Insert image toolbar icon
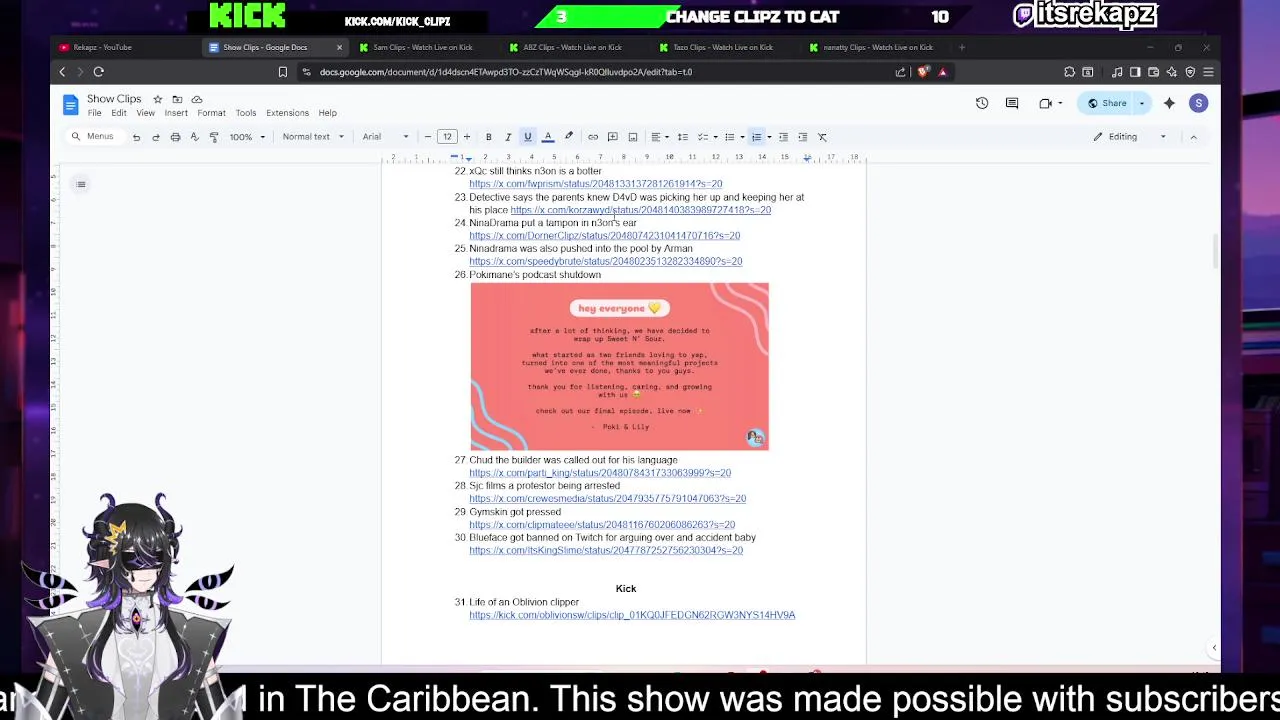The height and width of the screenshot is (720, 1280). coord(633,137)
